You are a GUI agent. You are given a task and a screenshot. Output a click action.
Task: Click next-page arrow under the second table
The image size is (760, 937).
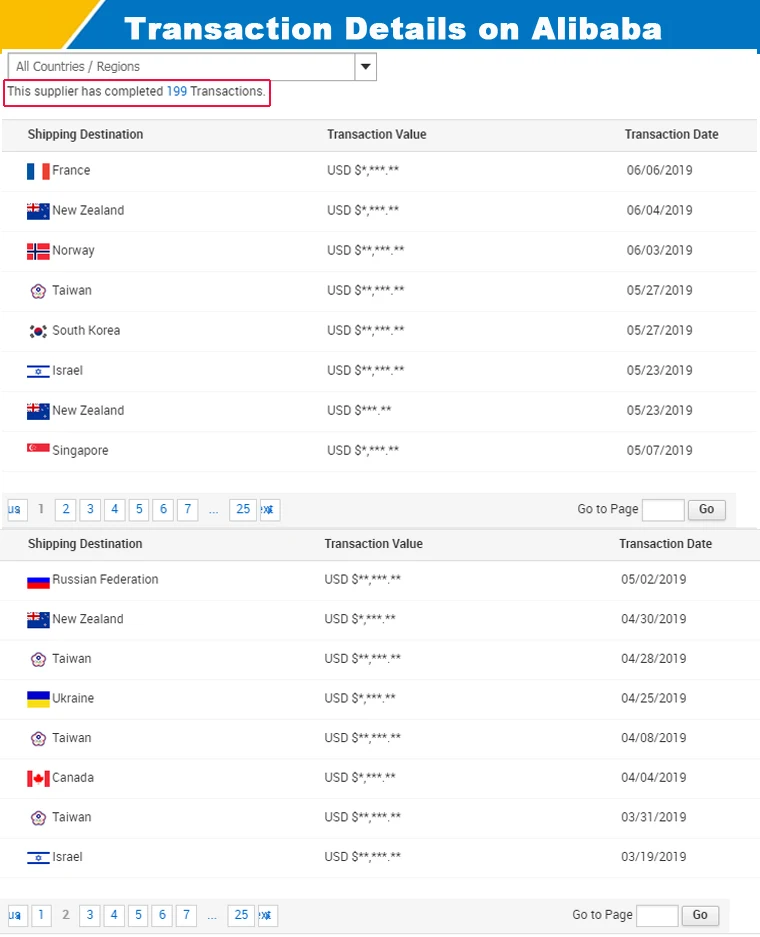pos(267,915)
